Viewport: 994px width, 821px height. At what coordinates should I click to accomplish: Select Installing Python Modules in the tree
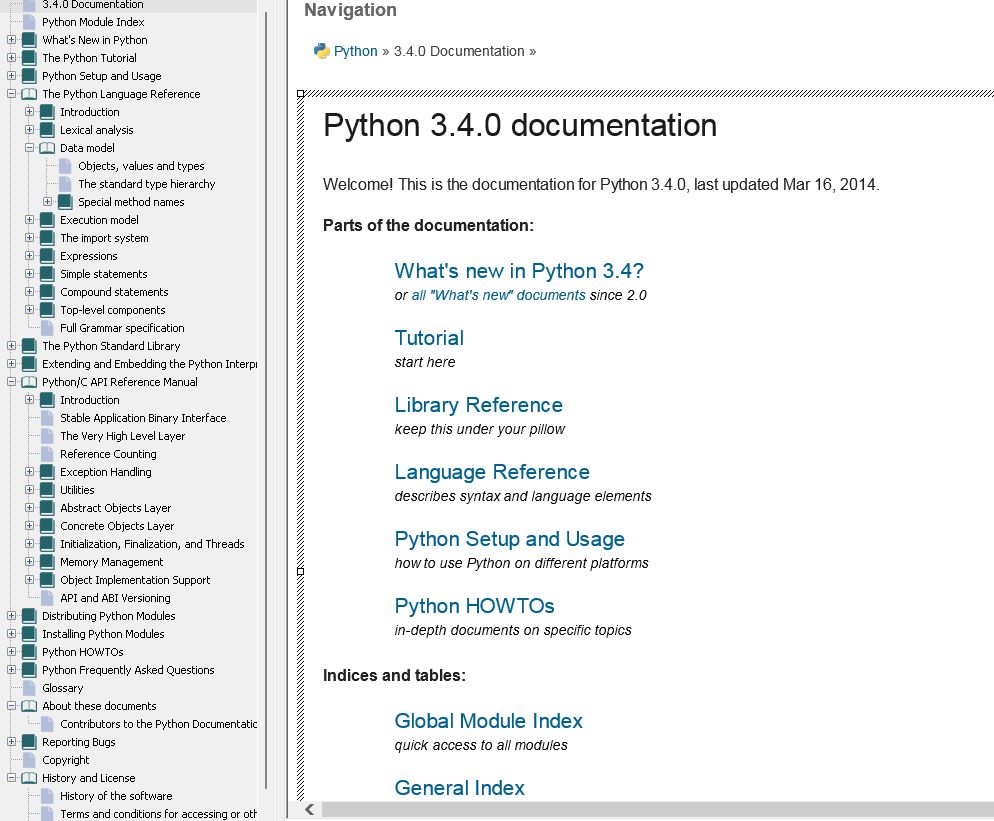tap(103, 634)
